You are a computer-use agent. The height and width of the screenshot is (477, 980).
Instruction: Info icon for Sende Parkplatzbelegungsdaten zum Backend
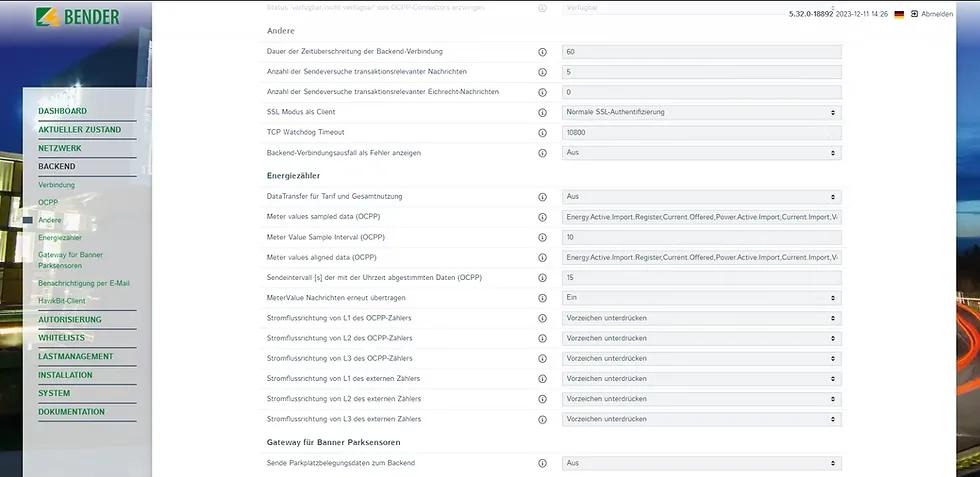[542, 463]
